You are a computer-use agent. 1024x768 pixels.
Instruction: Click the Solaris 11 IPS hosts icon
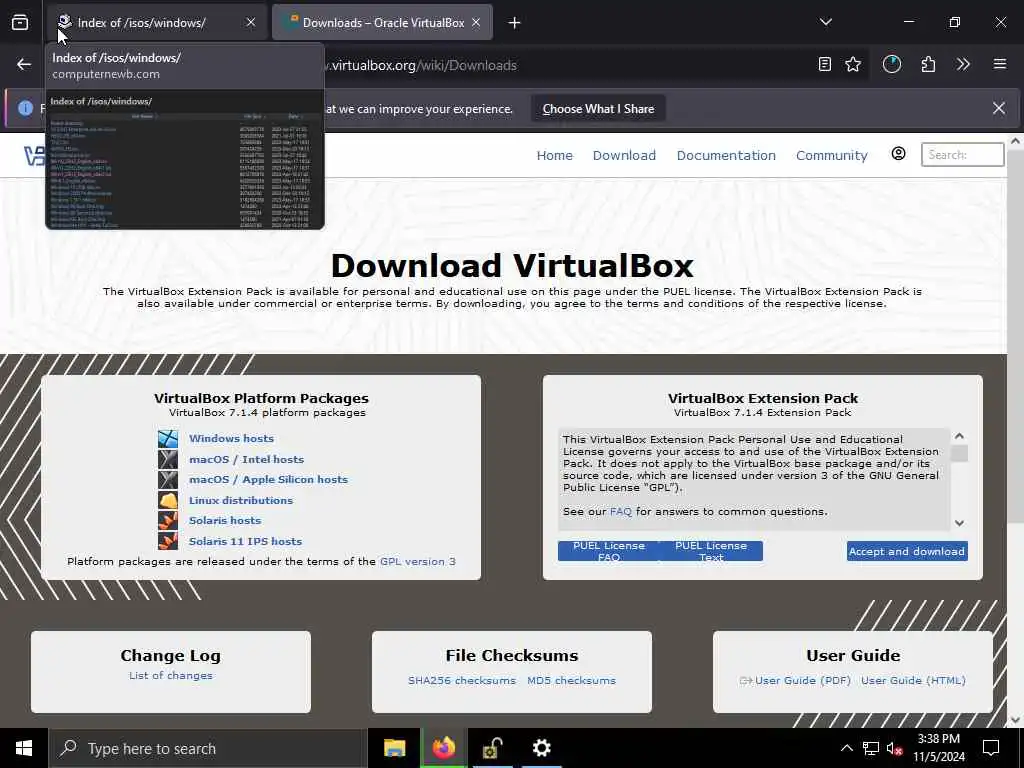[x=168, y=541]
